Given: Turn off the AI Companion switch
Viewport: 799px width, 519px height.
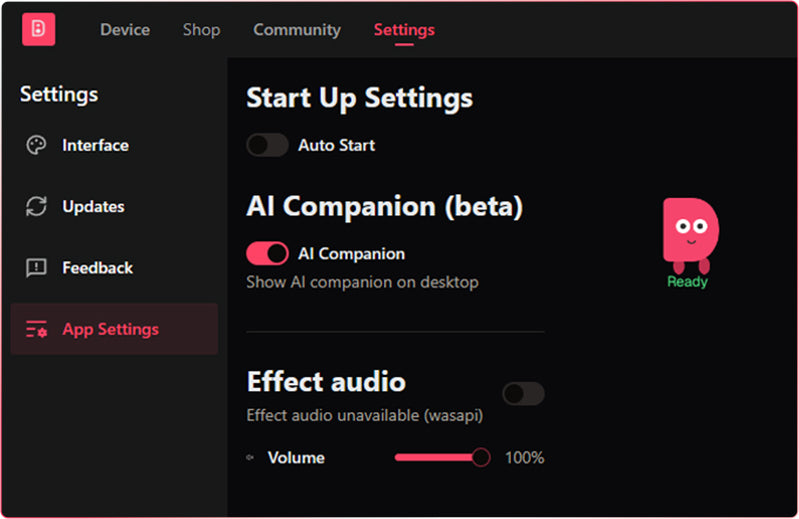Looking at the screenshot, I should coord(267,253).
